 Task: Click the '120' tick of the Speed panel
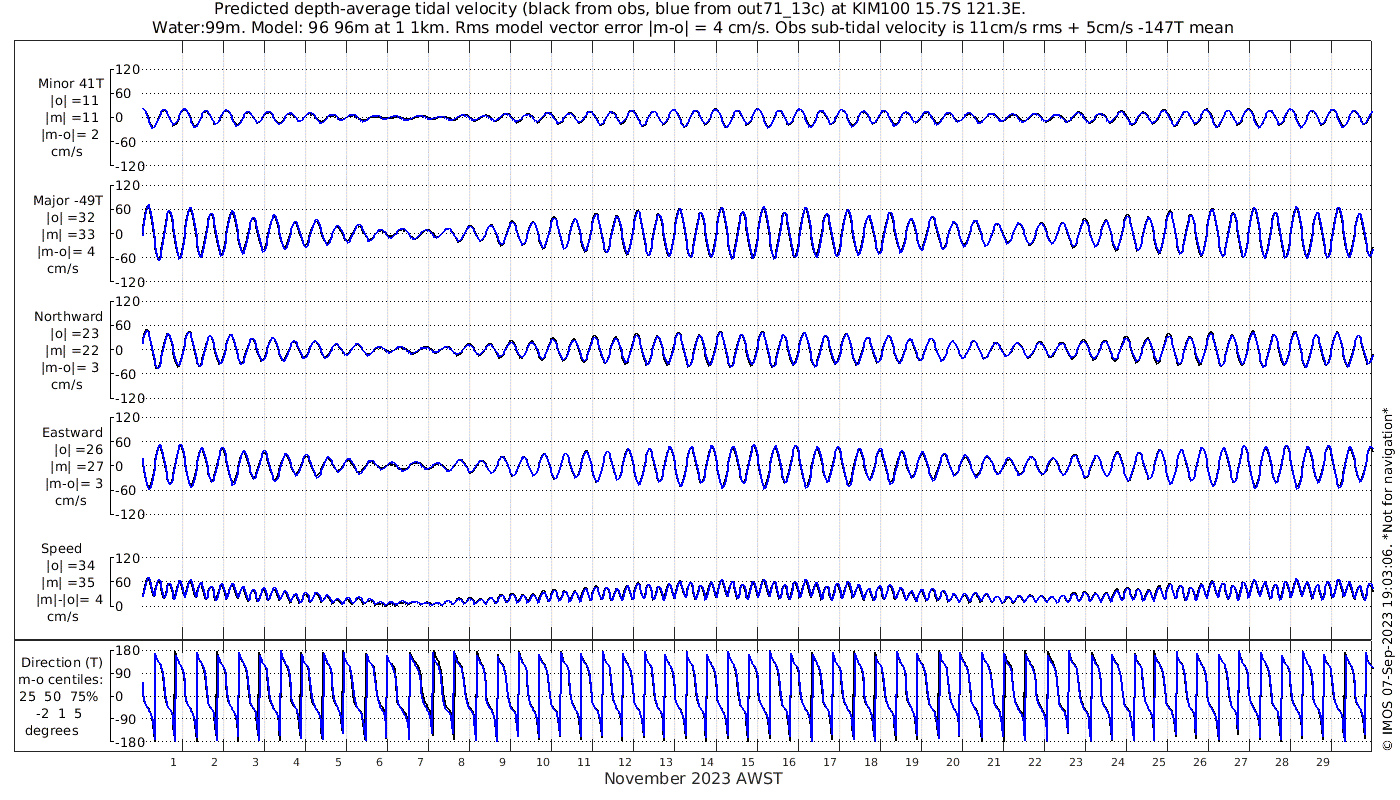(128, 557)
